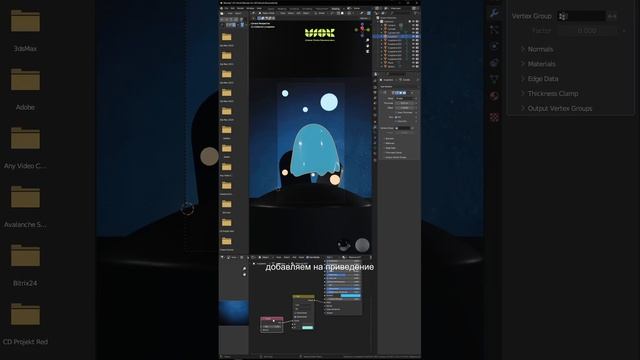Open the Blender logo application menu
This screenshot has width=640, height=360.
coord(221,9)
